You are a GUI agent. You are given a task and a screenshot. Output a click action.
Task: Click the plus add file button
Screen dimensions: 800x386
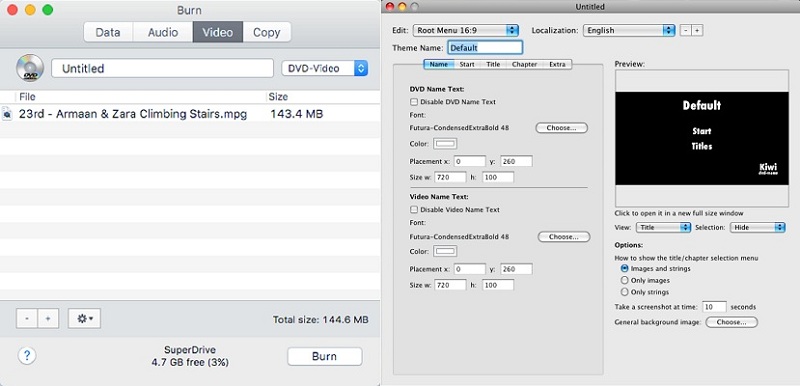click(48, 318)
